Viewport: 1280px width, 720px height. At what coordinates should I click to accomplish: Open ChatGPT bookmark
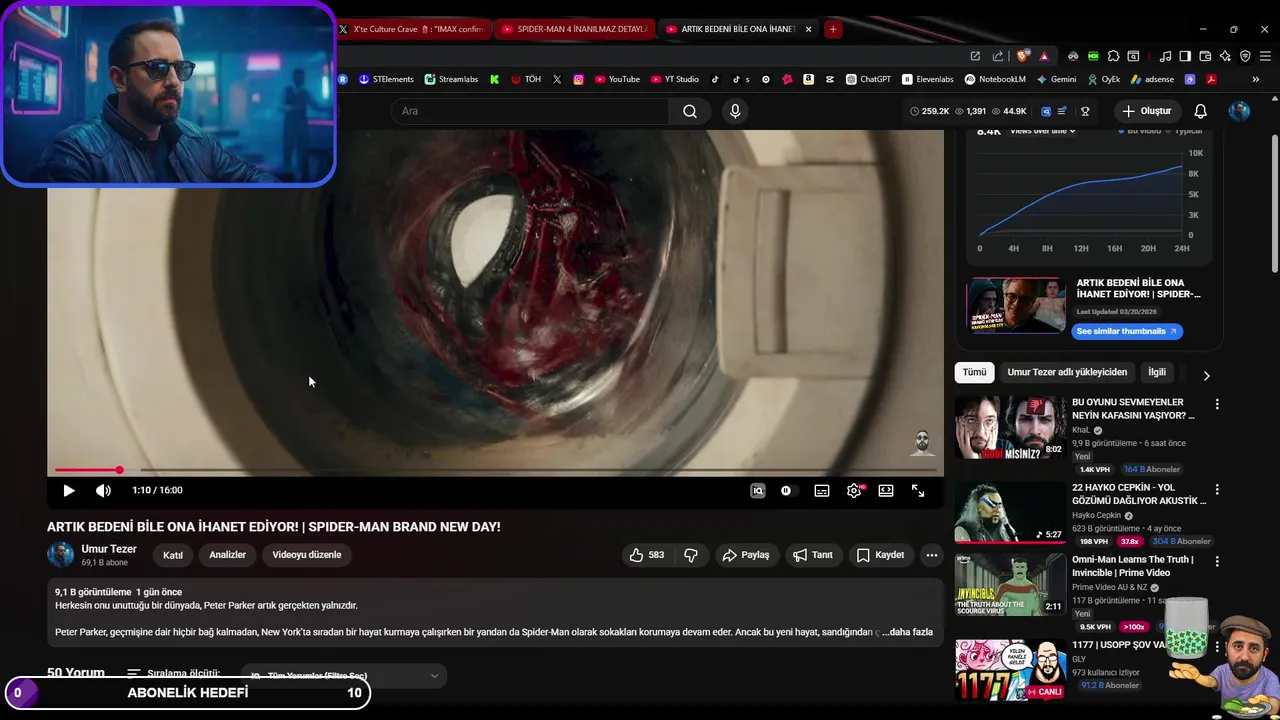click(868, 79)
